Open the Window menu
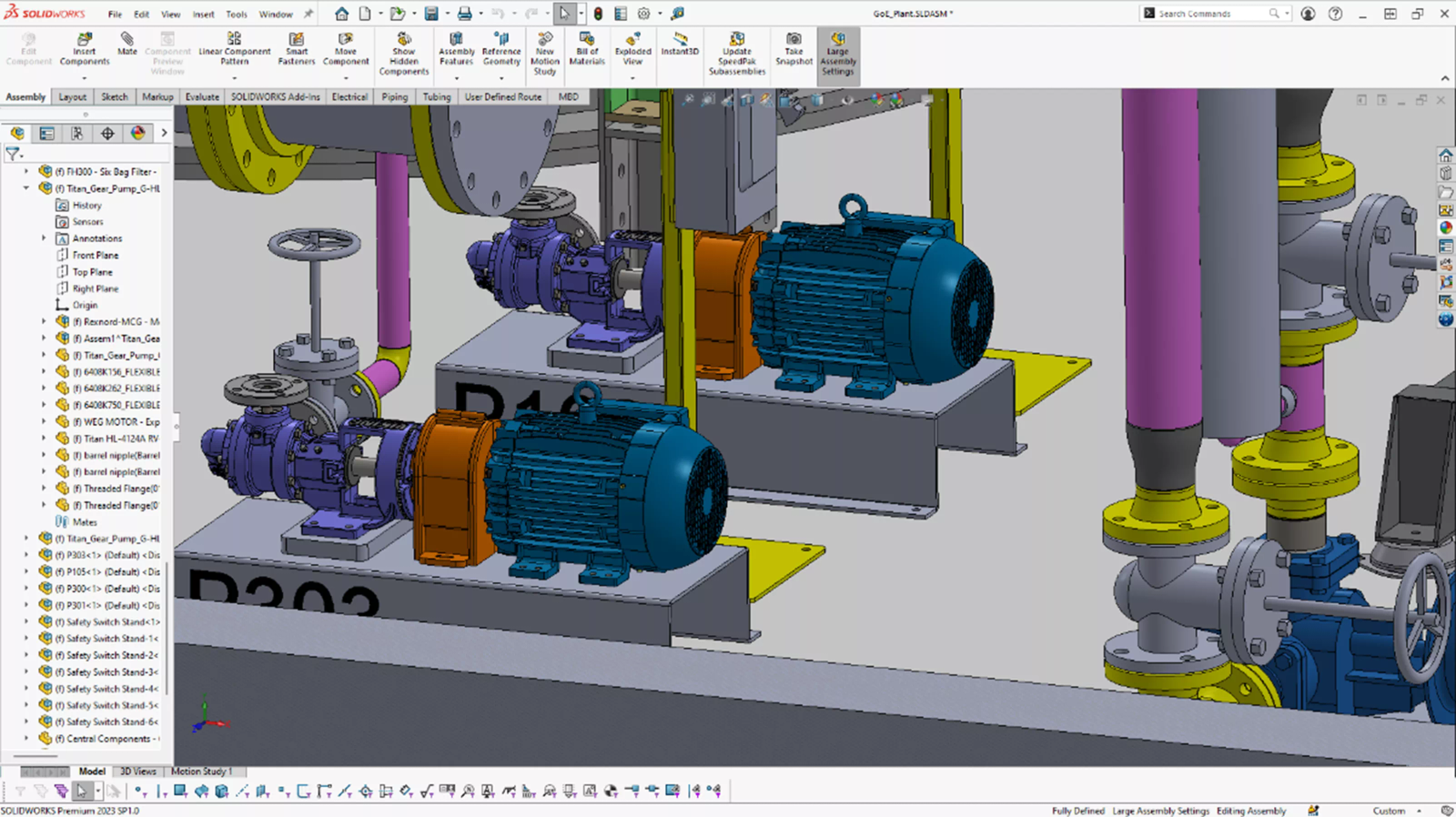Viewport: 1456px width, 817px height. coord(276,14)
